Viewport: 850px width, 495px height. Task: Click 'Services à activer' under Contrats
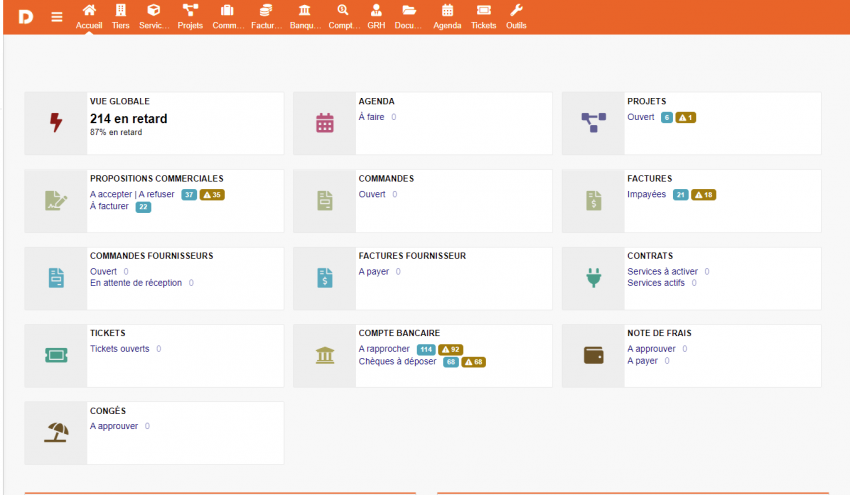[x=662, y=271]
